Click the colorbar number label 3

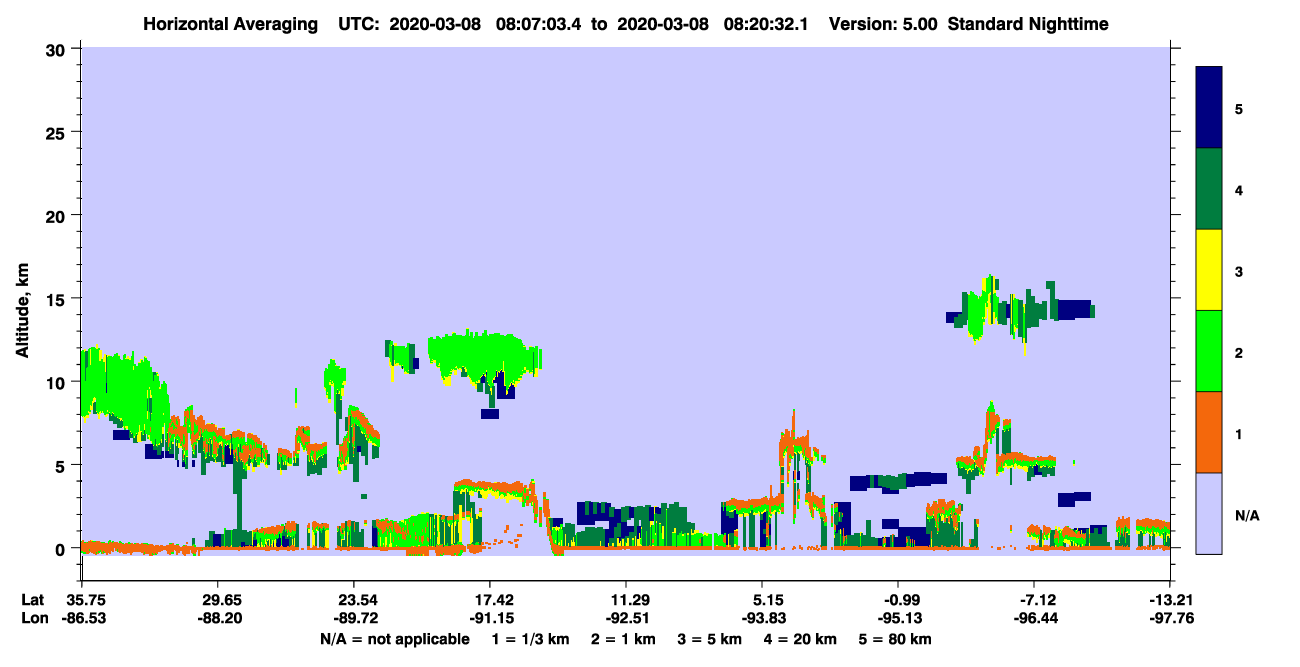click(1239, 271)
